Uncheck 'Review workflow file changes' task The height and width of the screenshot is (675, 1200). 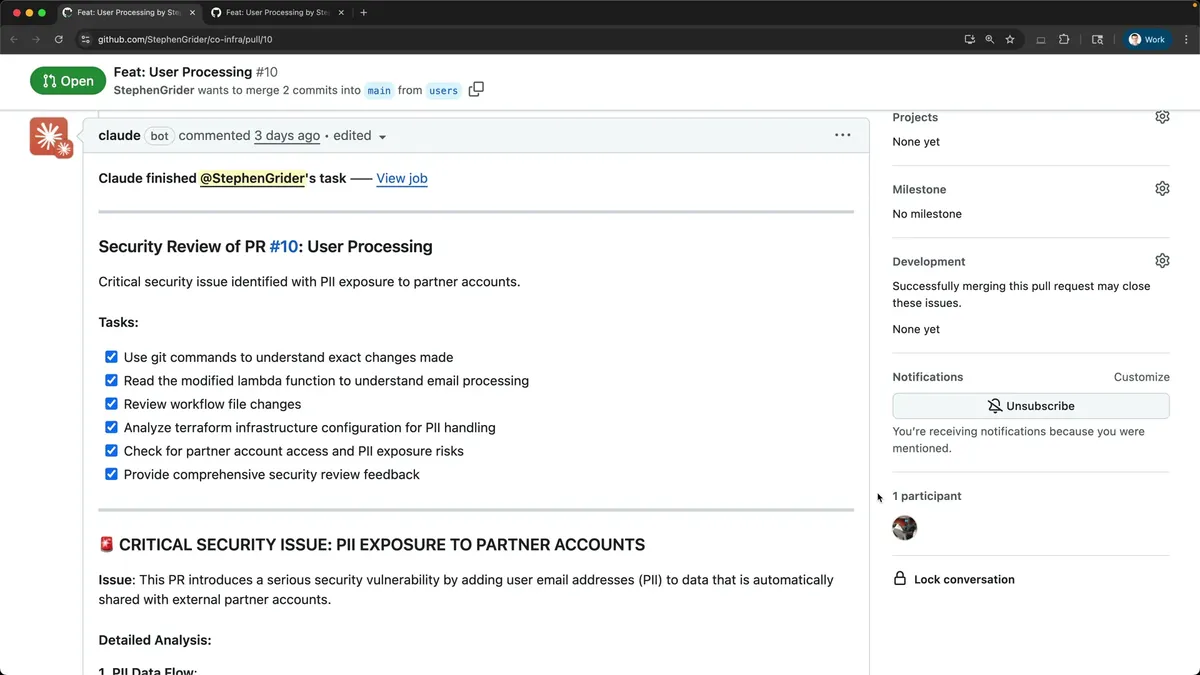point(111,404)
